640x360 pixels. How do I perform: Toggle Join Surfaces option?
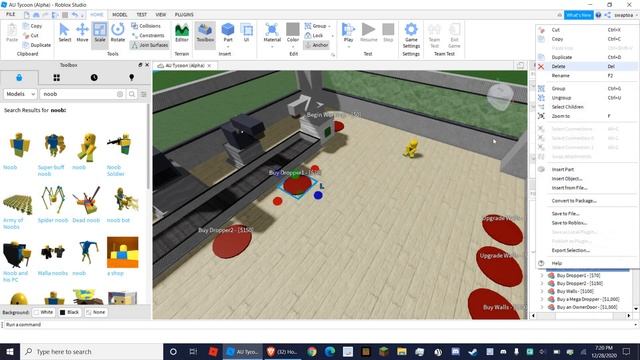click(x=149, y=45)
